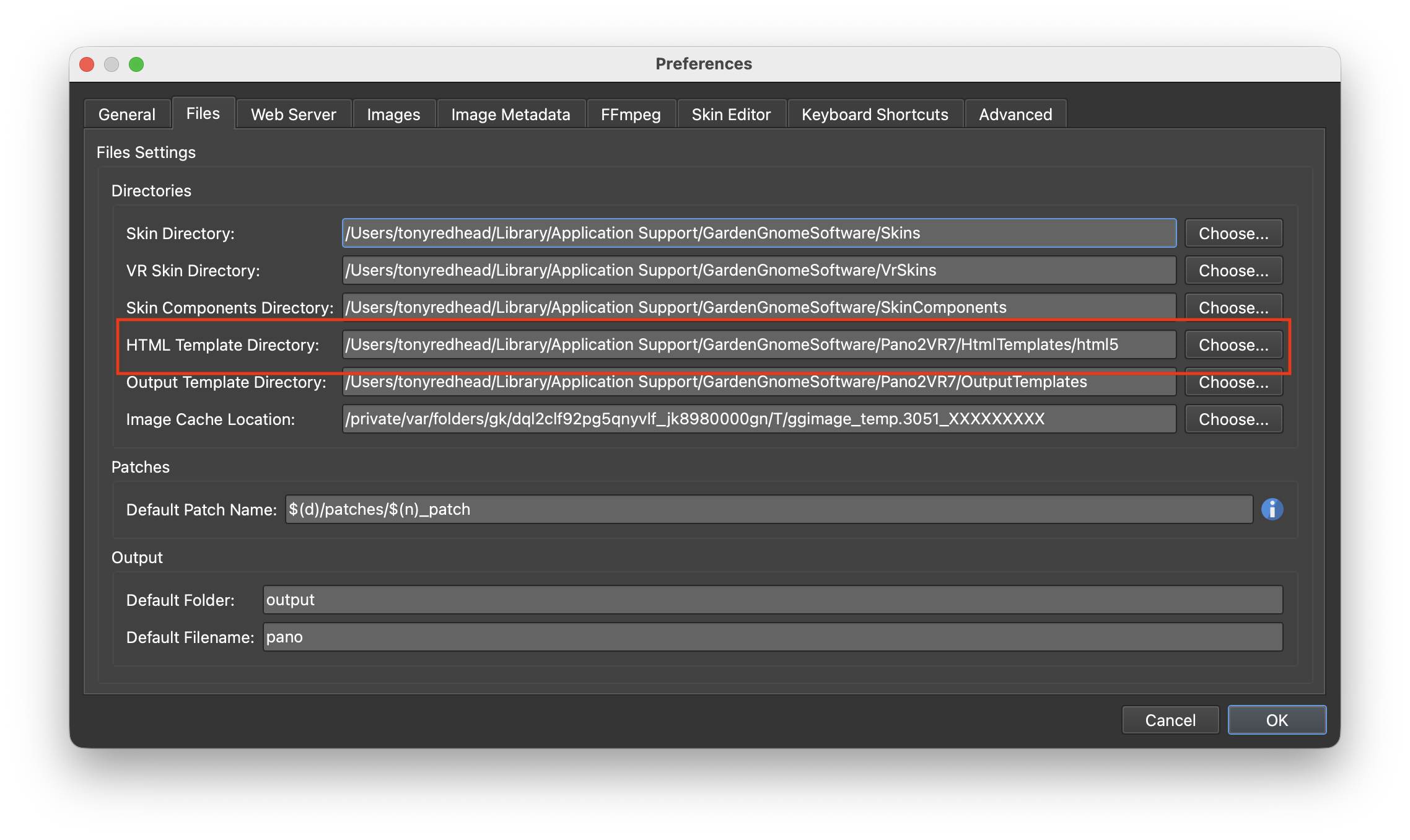This screenshot has height=840, width=1410.
Task: Click into the Skin Directory path field
Action: click(758, 234)
